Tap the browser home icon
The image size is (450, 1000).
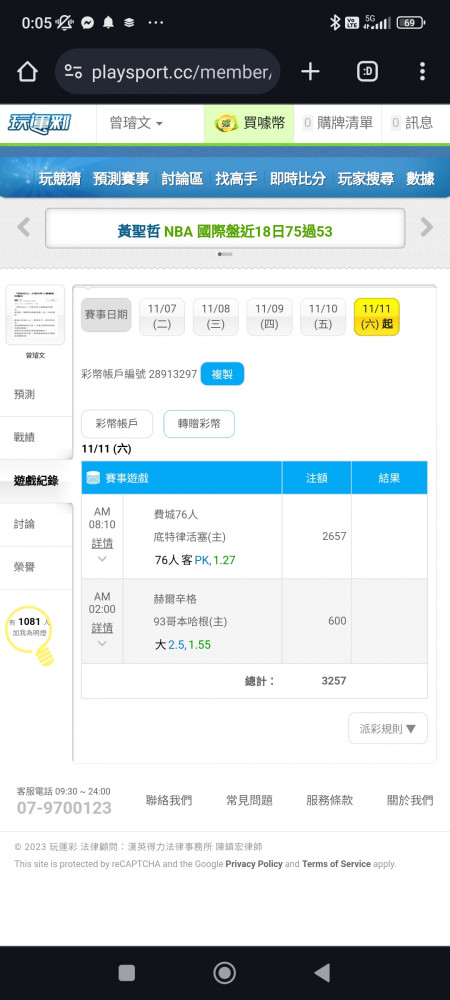(x=27, y=71)
